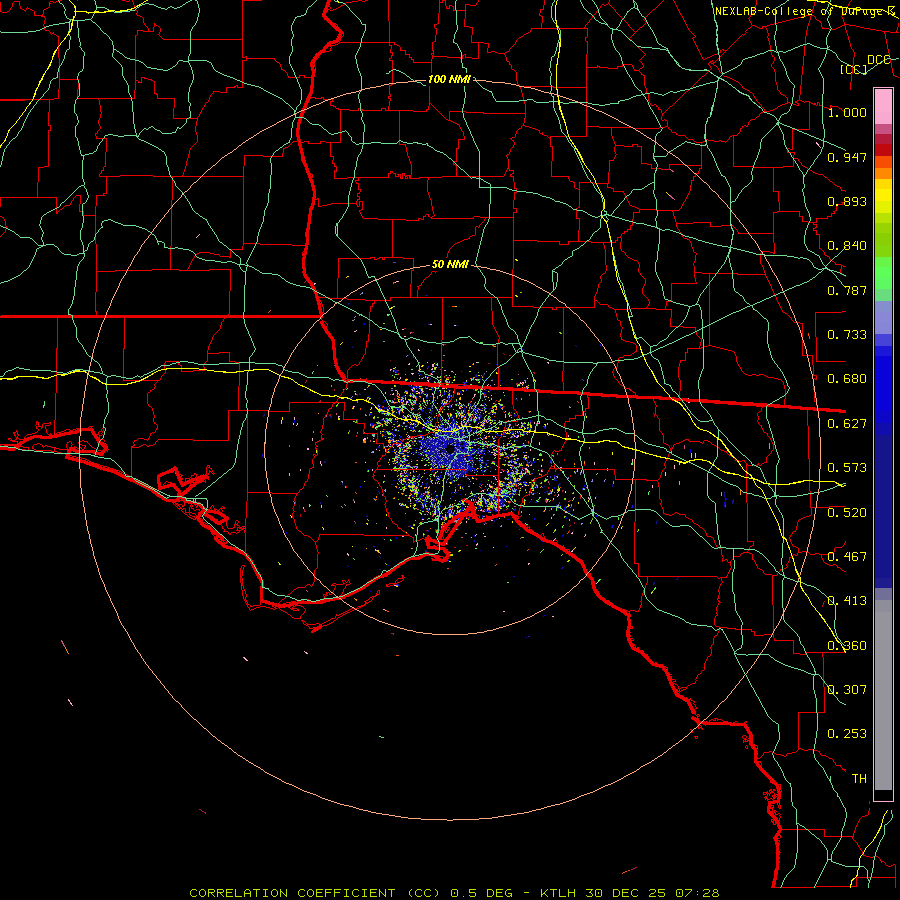
Task: Click the Correlation Coefficient KTLH caption text
Action: pos(454,893)
